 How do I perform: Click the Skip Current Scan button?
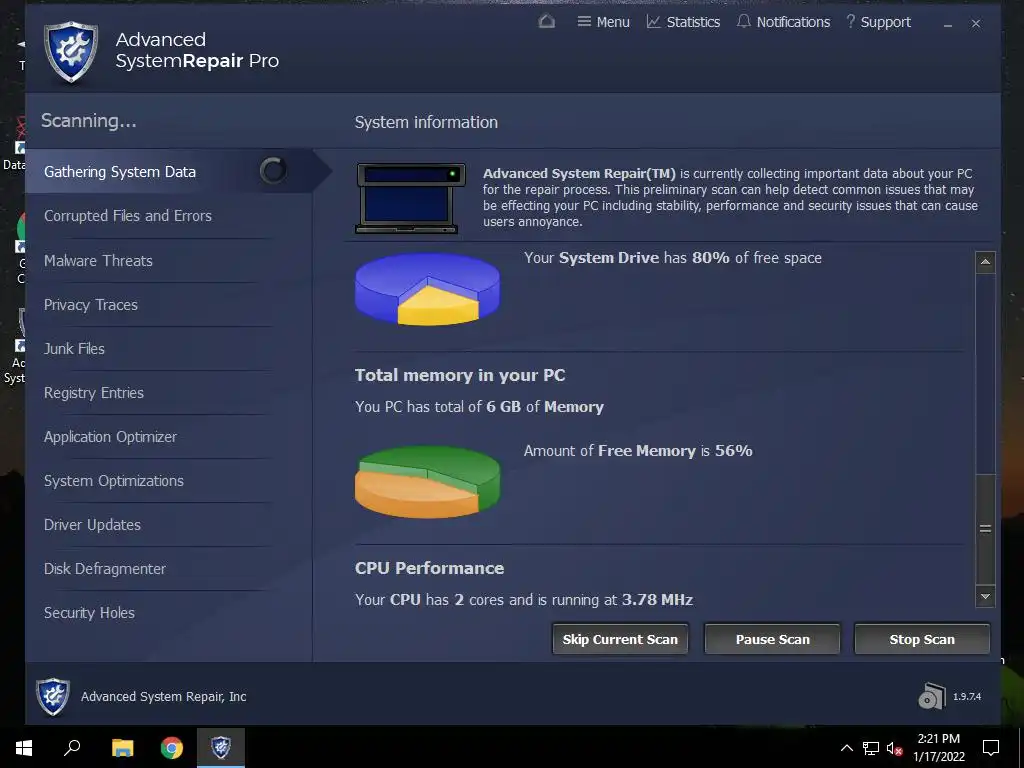pos(620,639)
